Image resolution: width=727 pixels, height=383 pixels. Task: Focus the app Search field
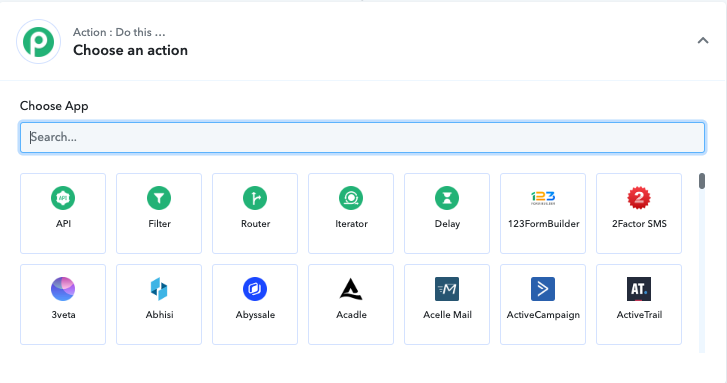pos(363,137)
